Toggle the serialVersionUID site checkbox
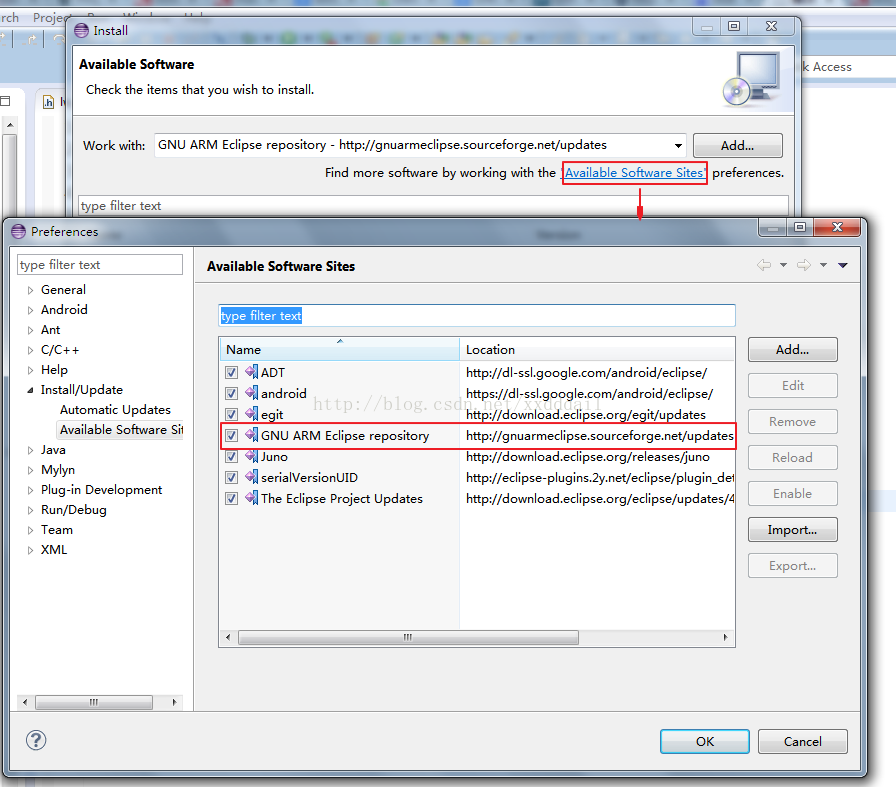The height and width of the screenshot is (787, 896). point(231,477)
